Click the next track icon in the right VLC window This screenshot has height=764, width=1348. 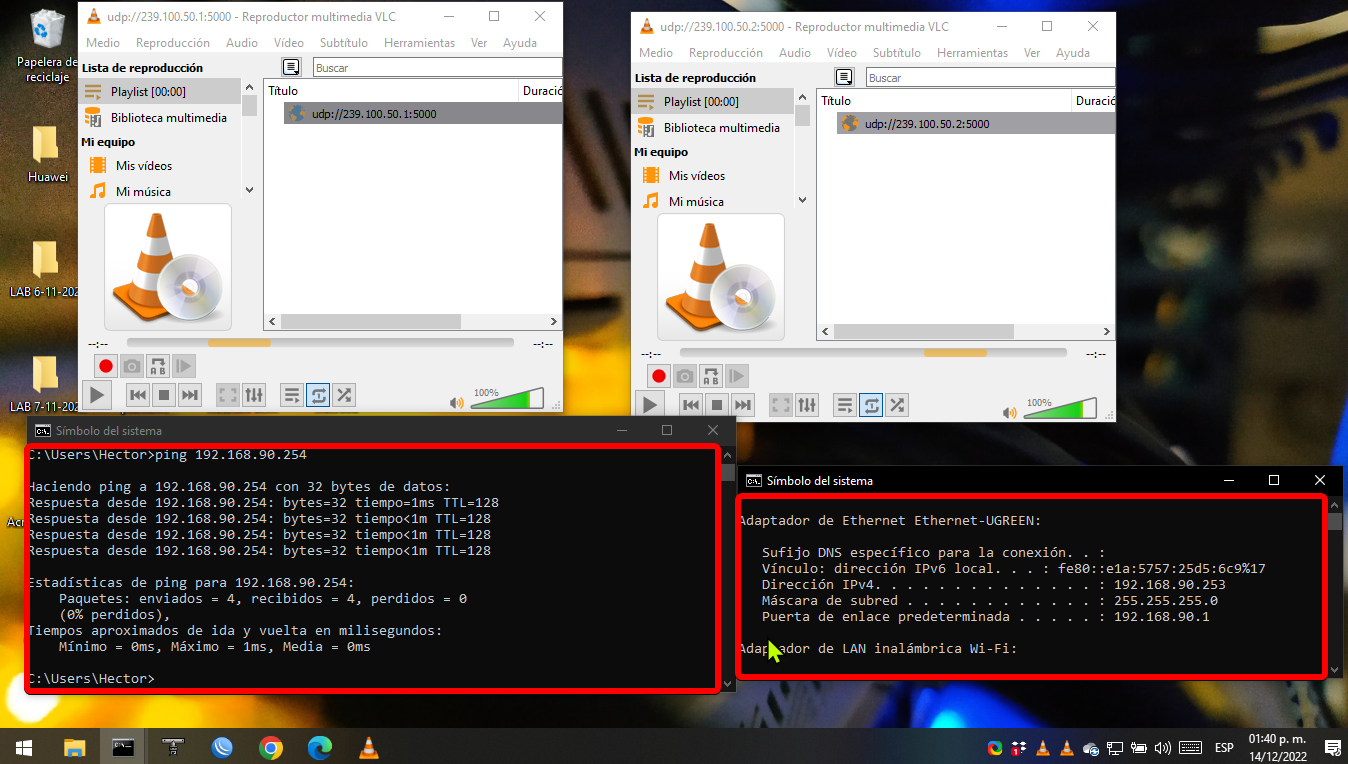pos(742,405)
